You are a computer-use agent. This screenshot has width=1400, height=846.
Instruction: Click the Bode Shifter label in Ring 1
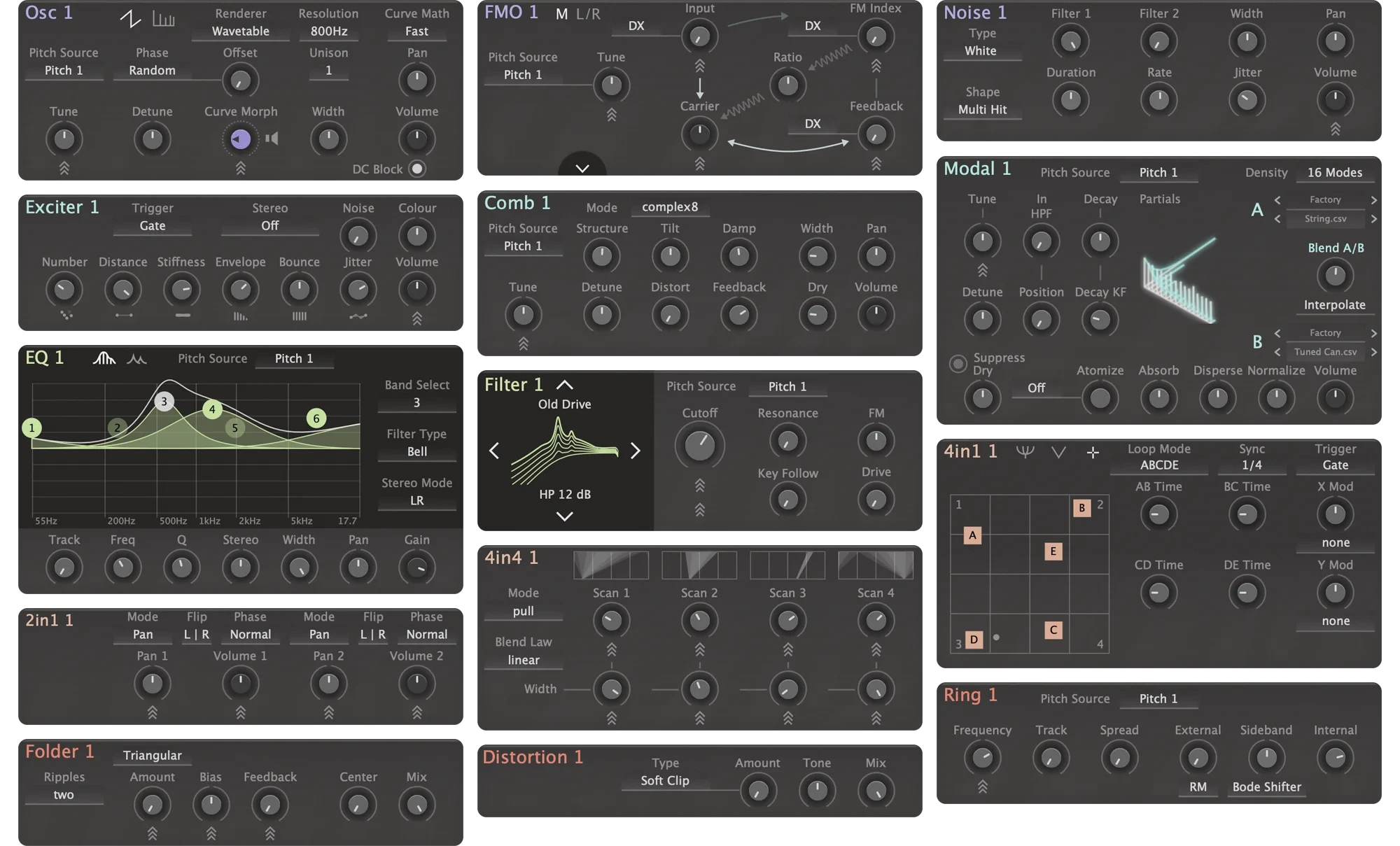(1266, 787)
